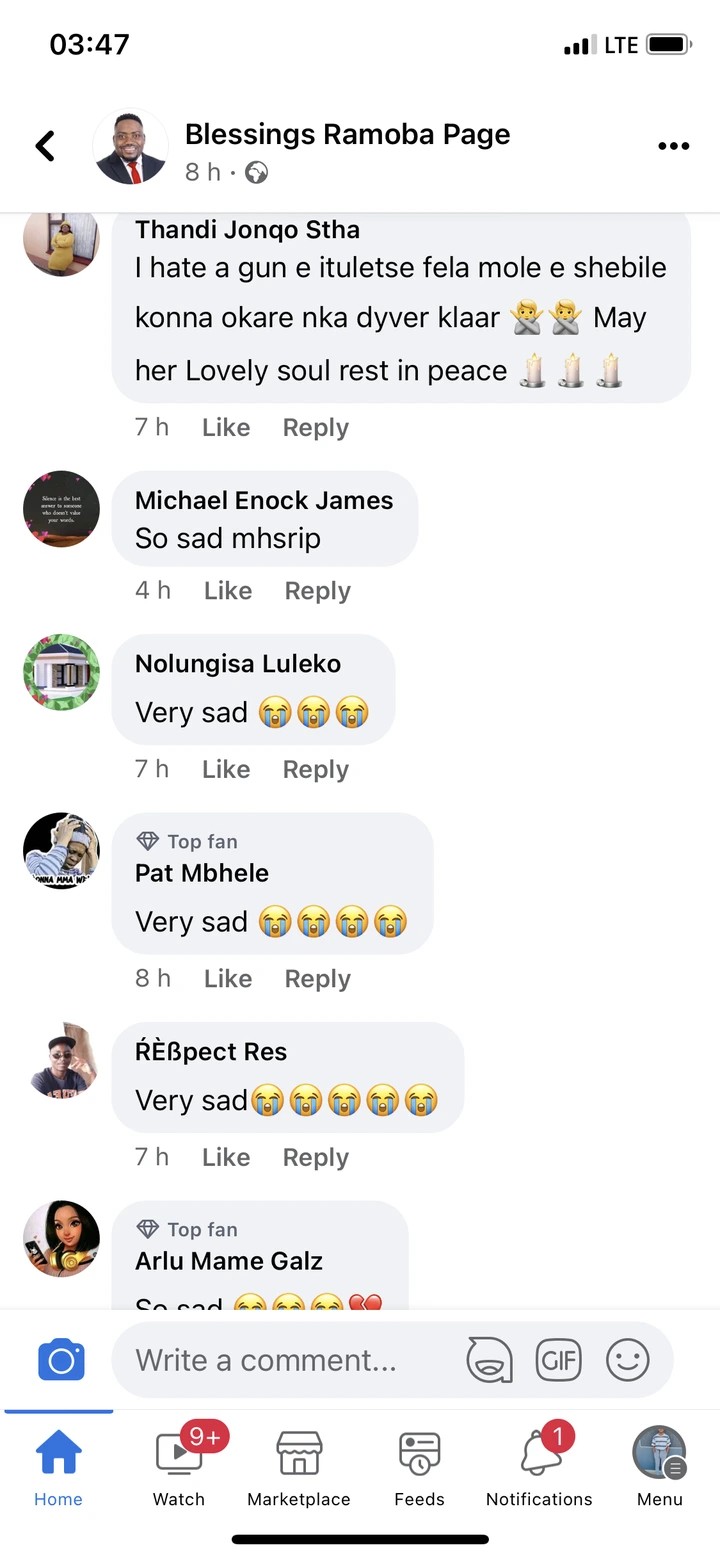720x1559 pixels.
Task: Switch to the Watch tab
Action: (179, 1465)
